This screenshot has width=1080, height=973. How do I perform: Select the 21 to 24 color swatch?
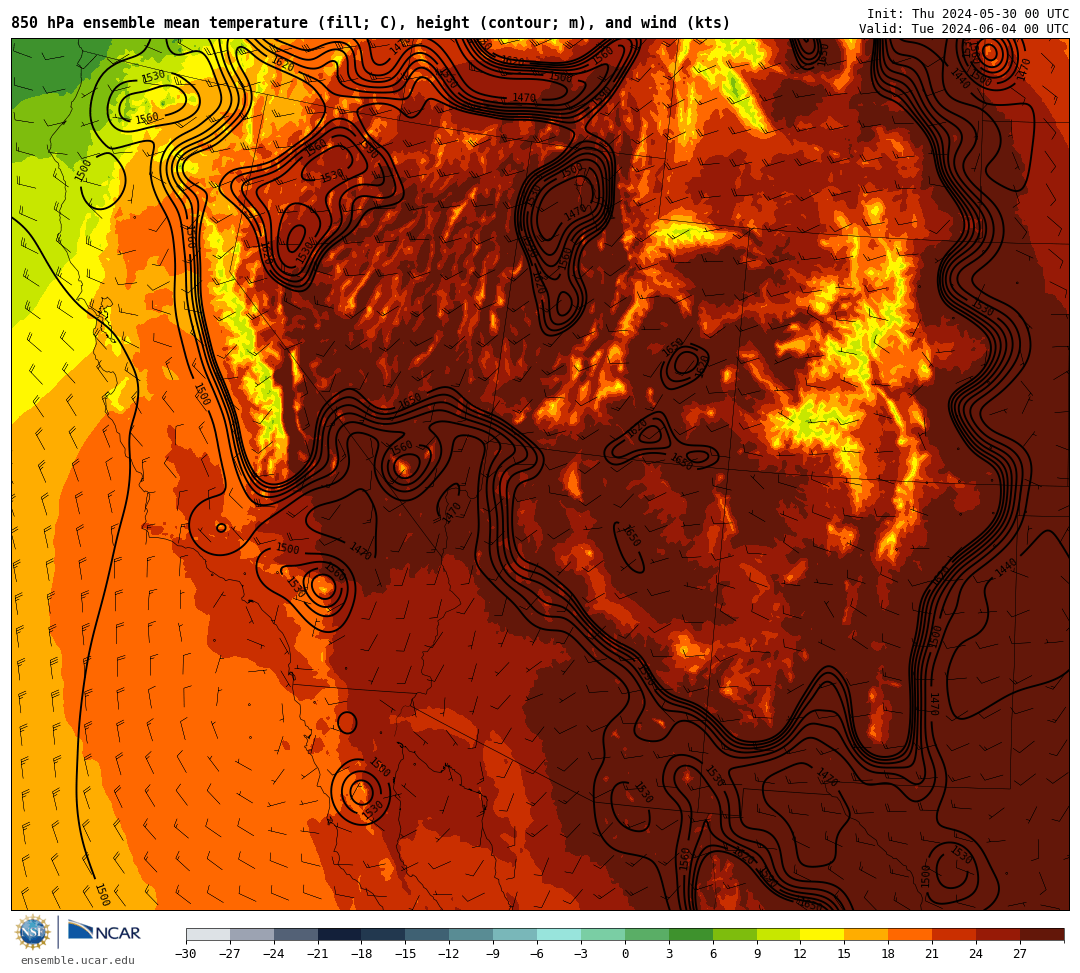tap(955, 934)
